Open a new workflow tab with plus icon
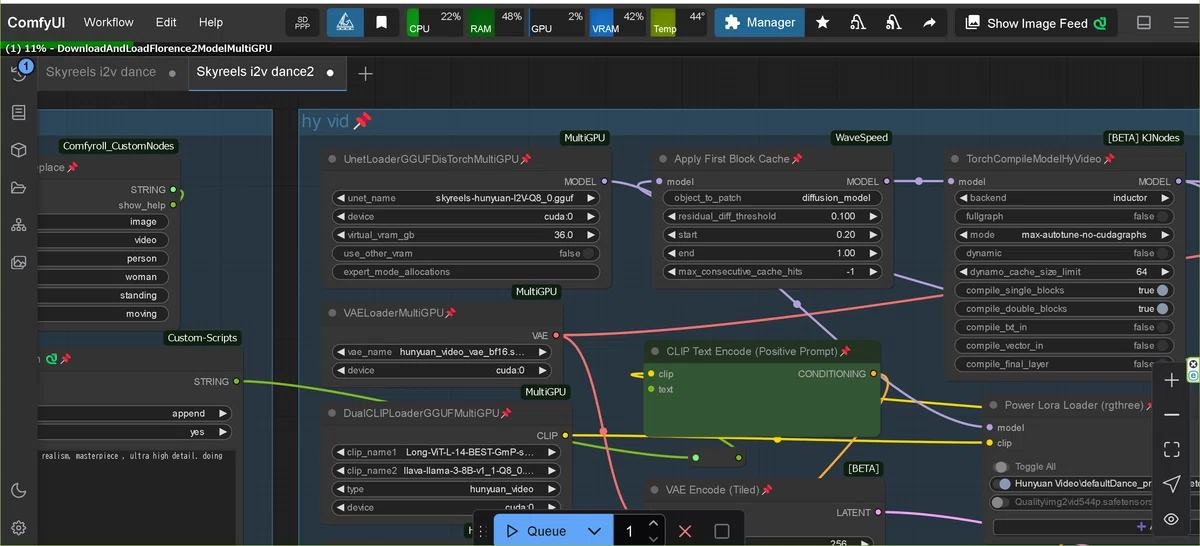Screen dimensions: 1200x546 [366, 73]
